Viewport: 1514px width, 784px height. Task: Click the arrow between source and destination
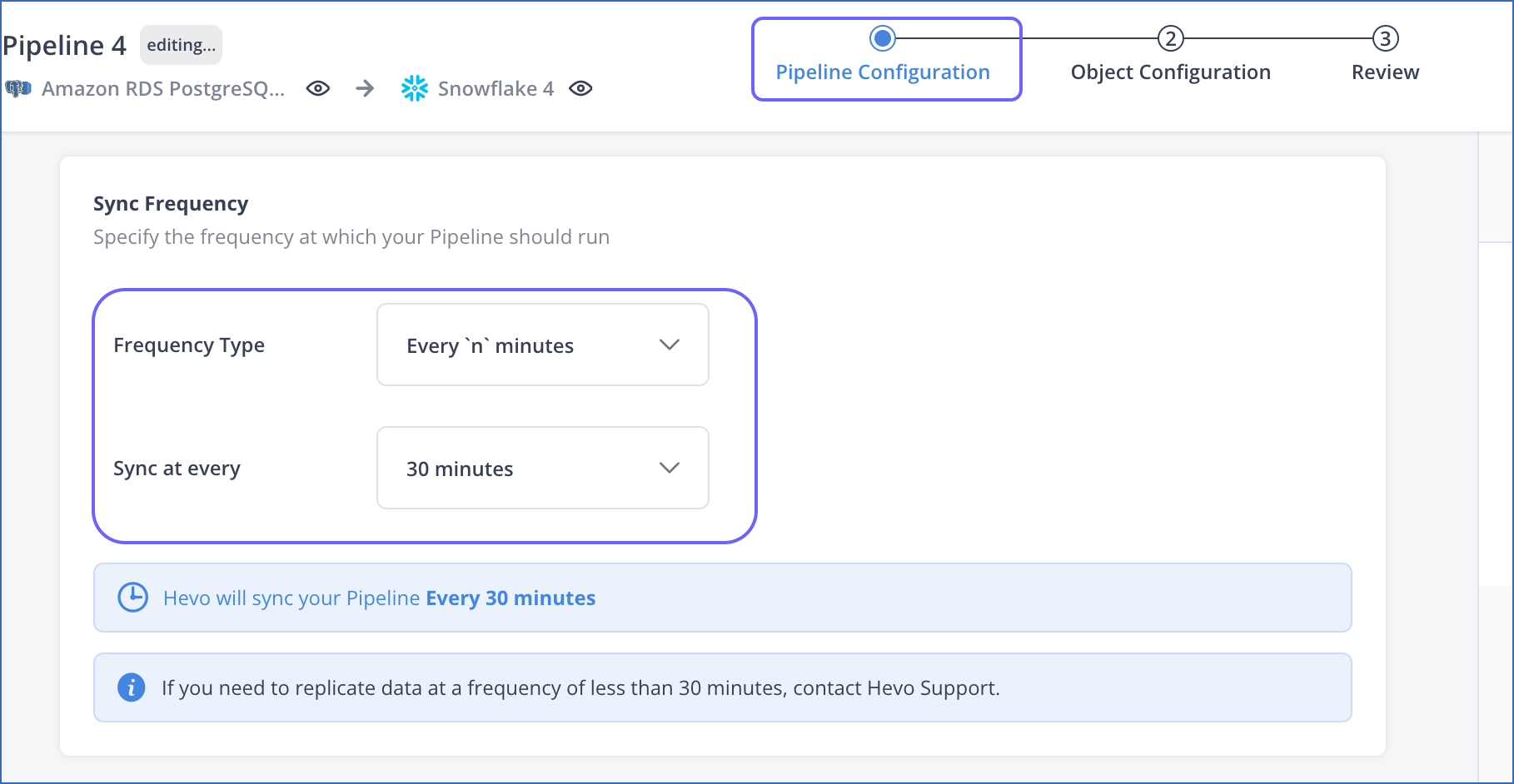coord(366,88)
